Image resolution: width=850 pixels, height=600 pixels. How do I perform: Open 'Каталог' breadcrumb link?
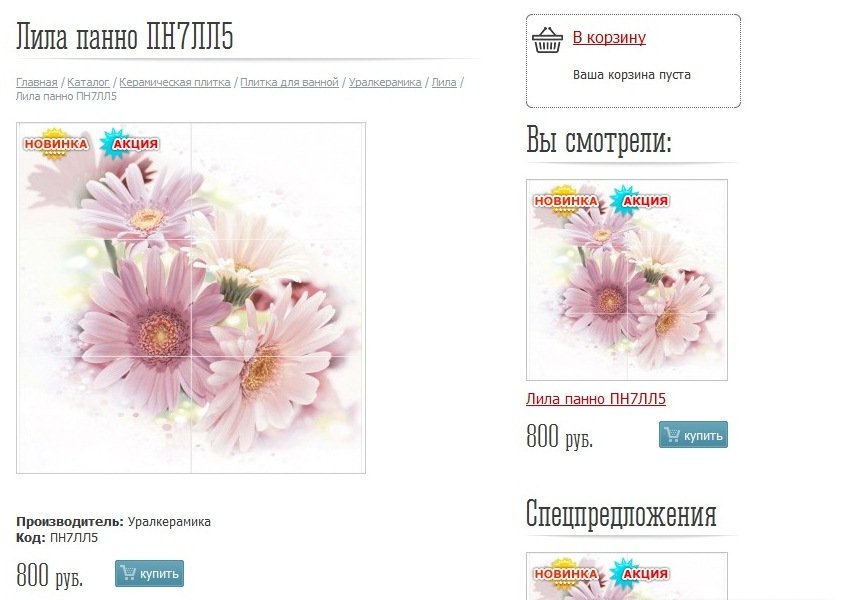point(88,82)
